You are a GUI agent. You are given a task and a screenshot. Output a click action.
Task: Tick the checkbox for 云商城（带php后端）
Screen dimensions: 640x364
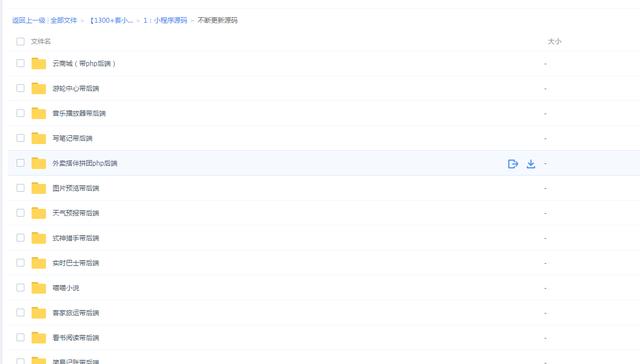click(20, 63)
